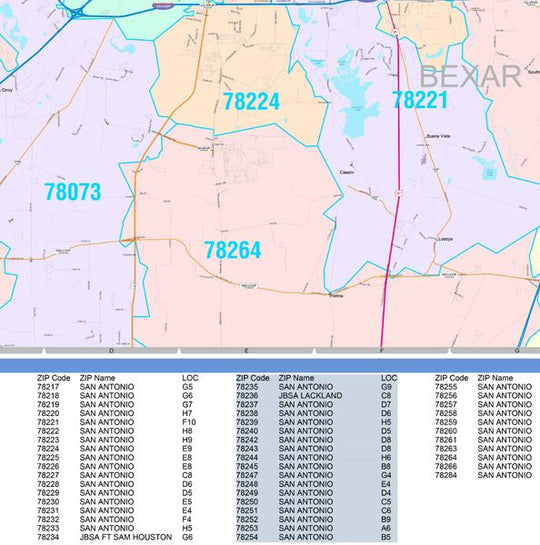540x545 pixels.
Task: Select SAN ANTONIO name in row 78217
Action: click(107, 387)
